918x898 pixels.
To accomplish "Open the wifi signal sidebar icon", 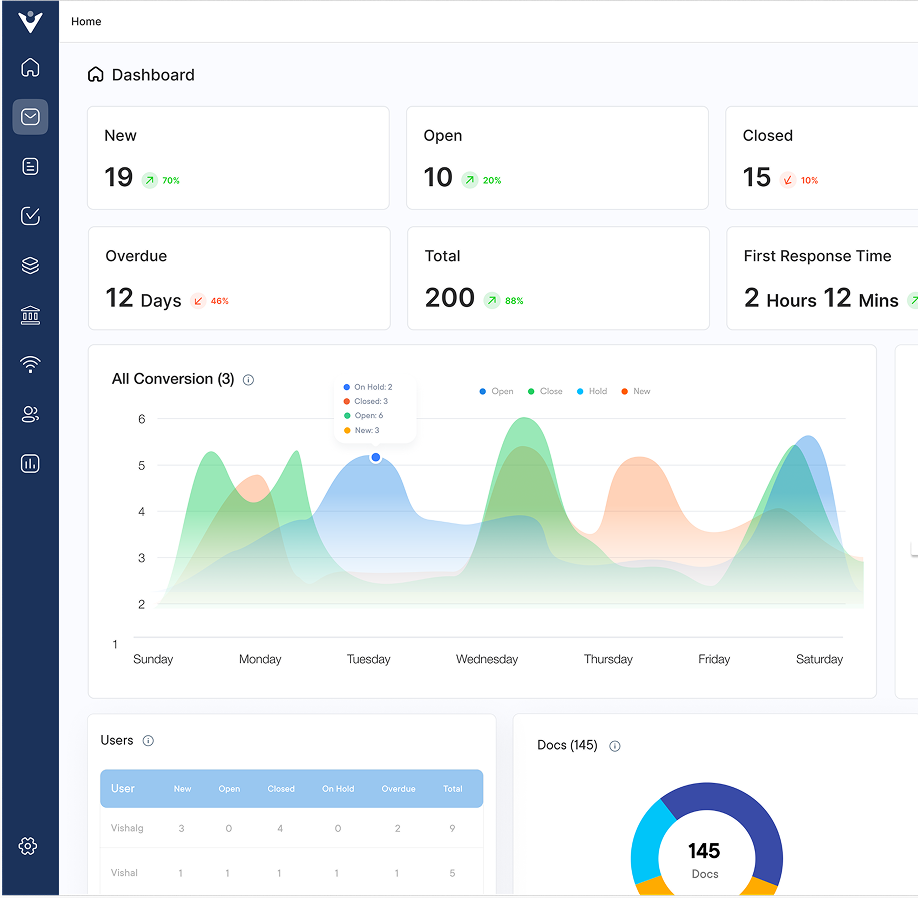I will tap(30, 364).
